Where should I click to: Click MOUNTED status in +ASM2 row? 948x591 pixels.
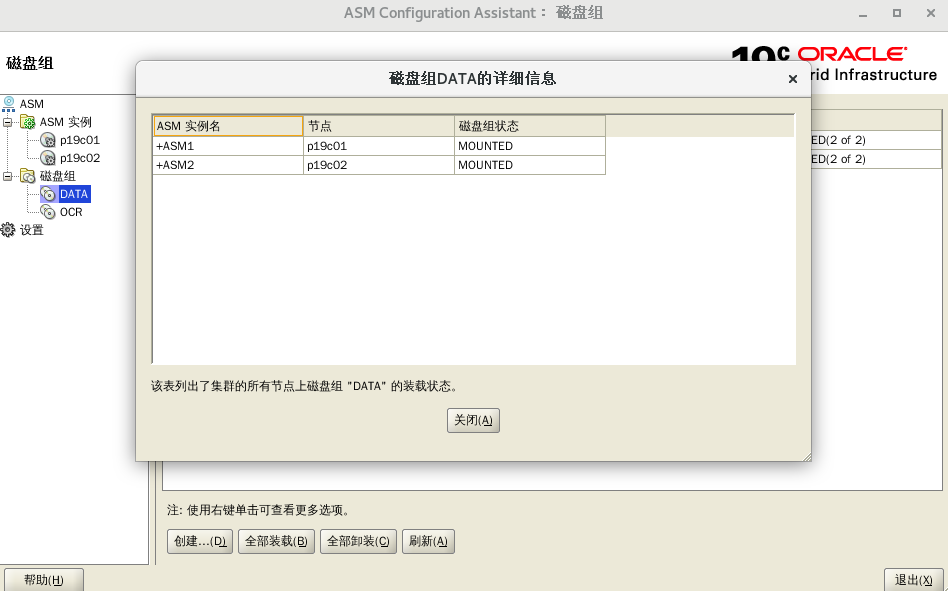[x=530, y=165]
